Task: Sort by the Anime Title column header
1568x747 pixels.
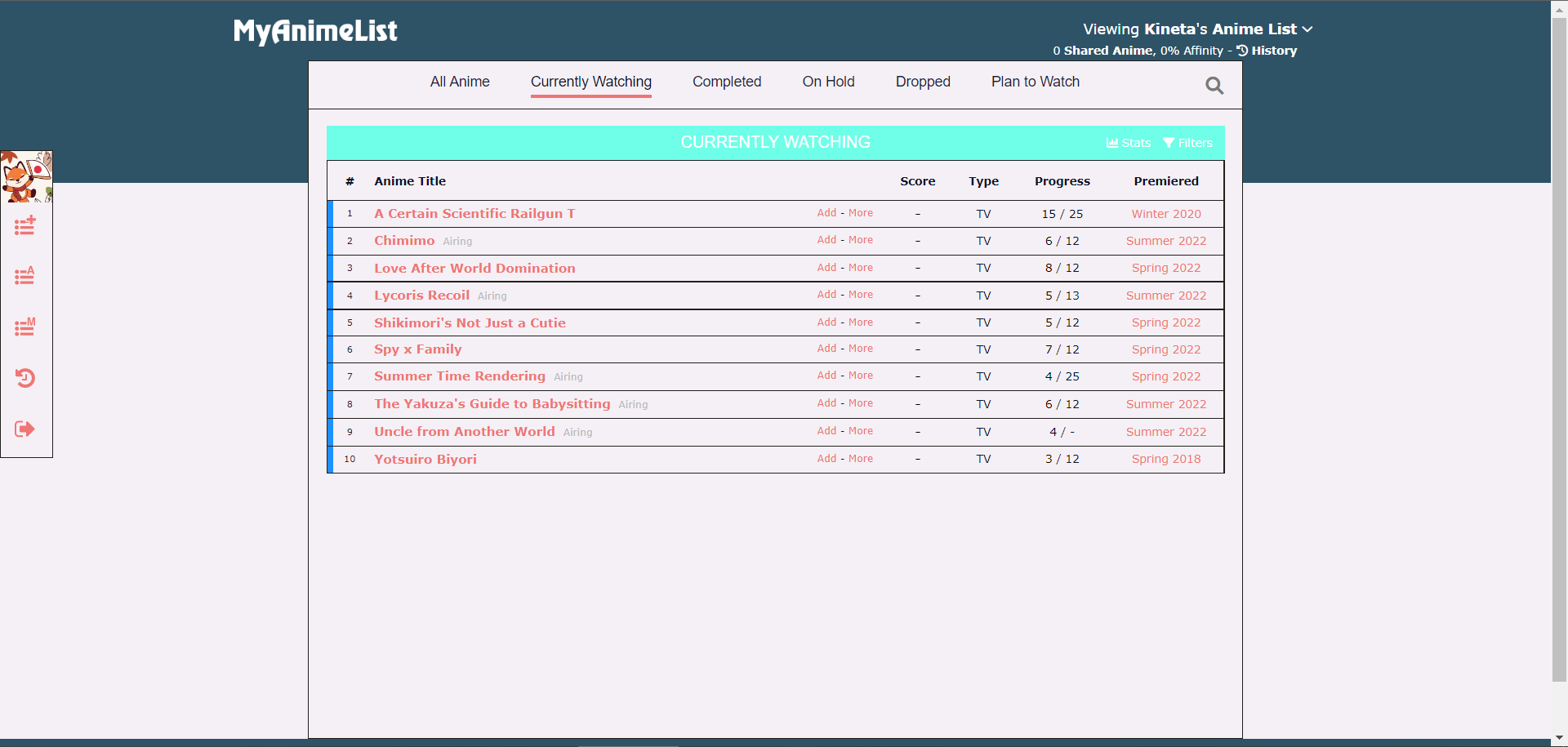Action: click(410, 181)
